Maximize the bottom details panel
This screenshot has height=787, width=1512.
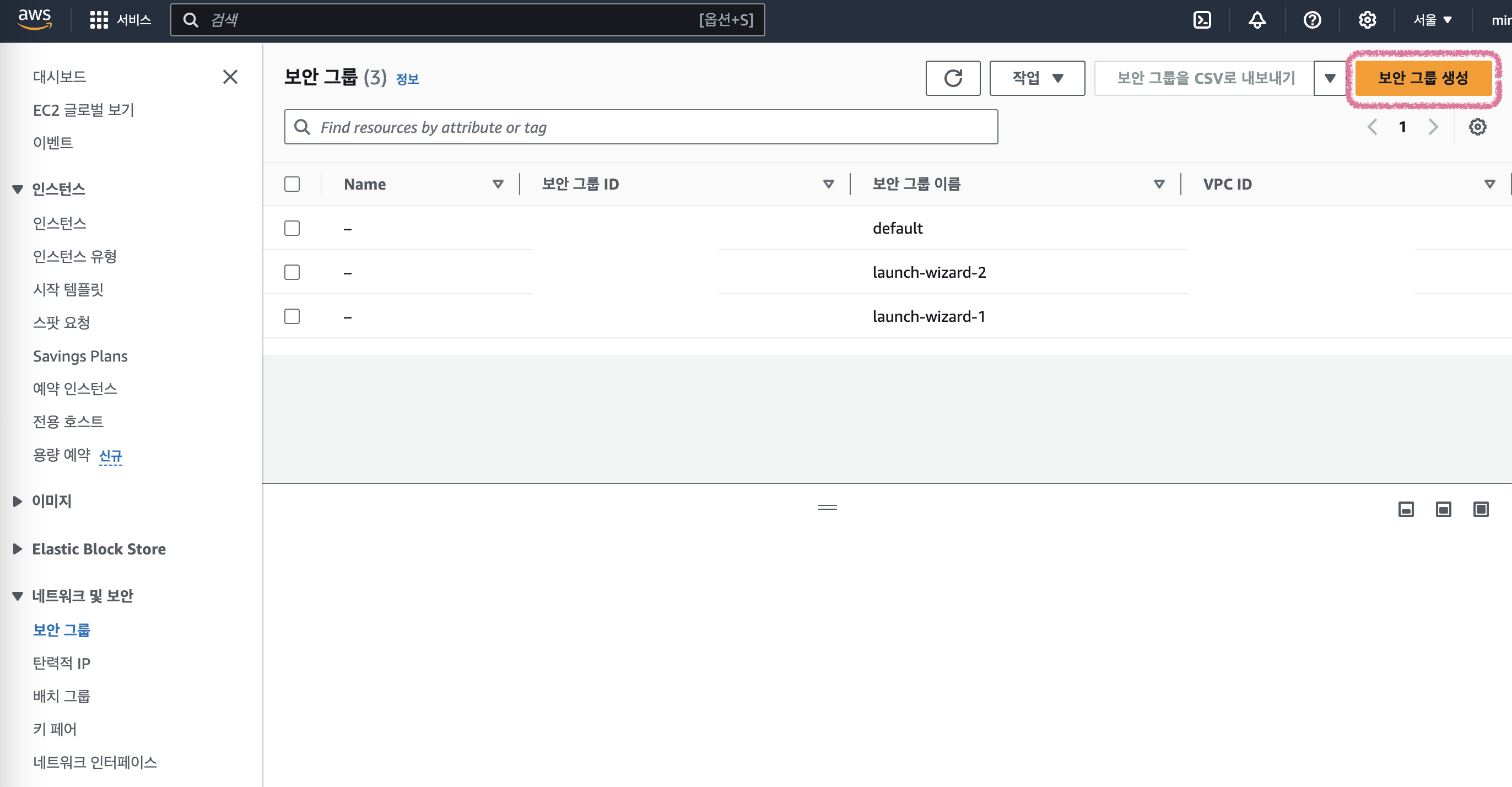[1480, 509]
